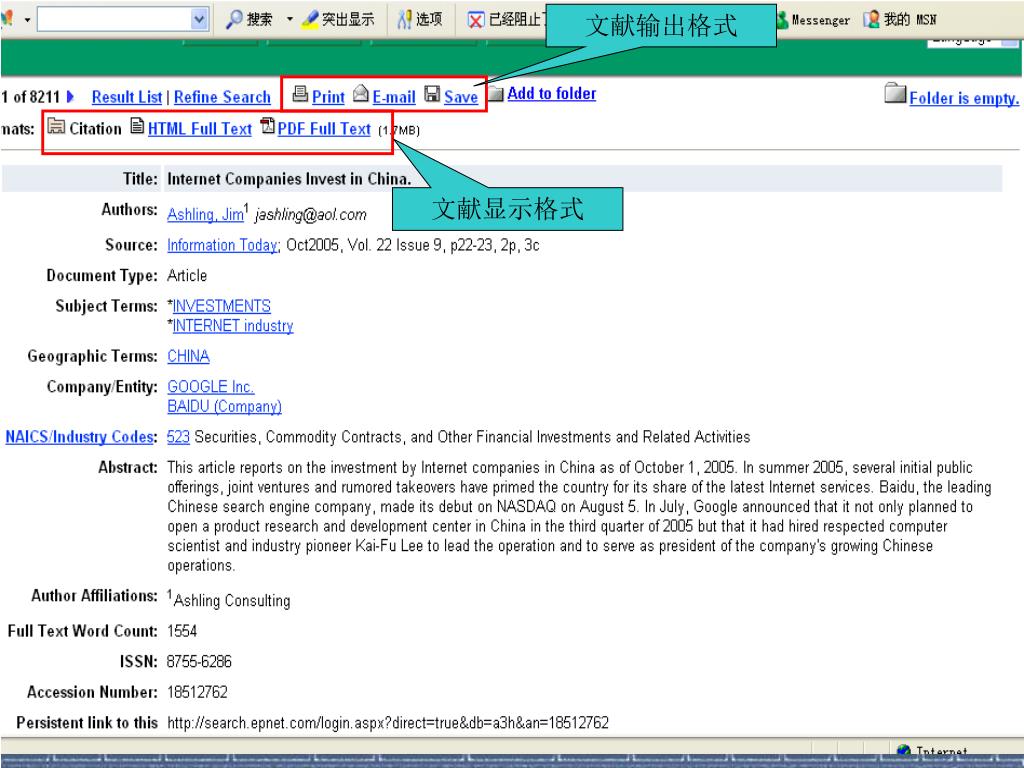Open author Ashling, Jim link
Image resolution: width=1024 pixels, height=768 pixels.
click(x=205, y=214)
